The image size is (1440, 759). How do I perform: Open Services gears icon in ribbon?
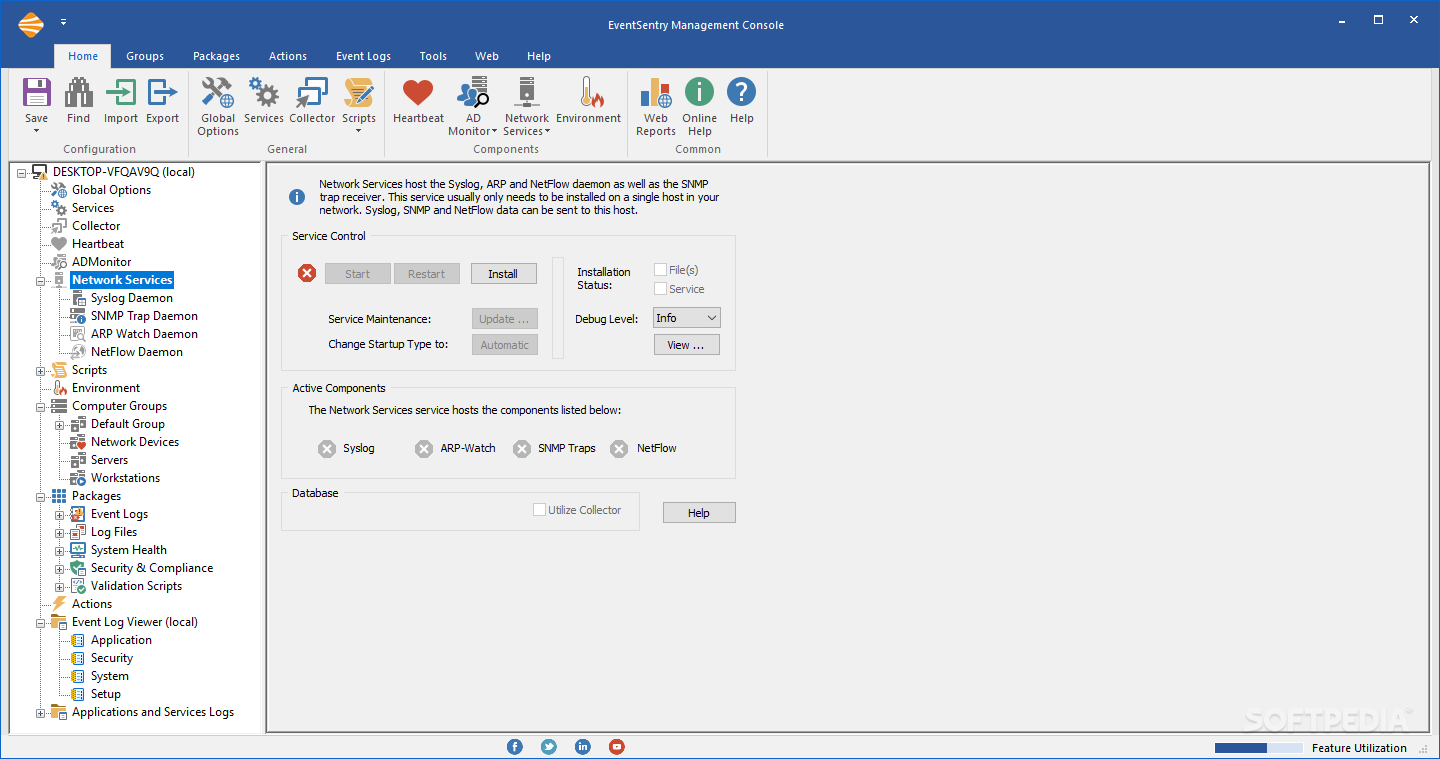pos(263,93)
